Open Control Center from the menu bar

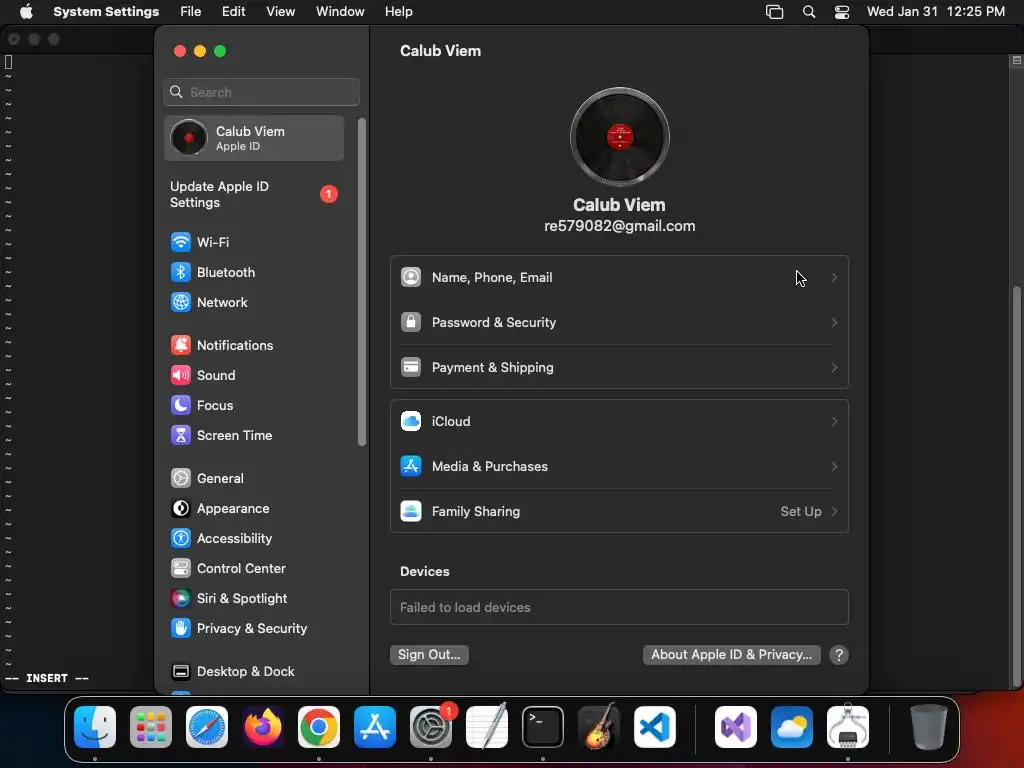[x=842, y=12]
